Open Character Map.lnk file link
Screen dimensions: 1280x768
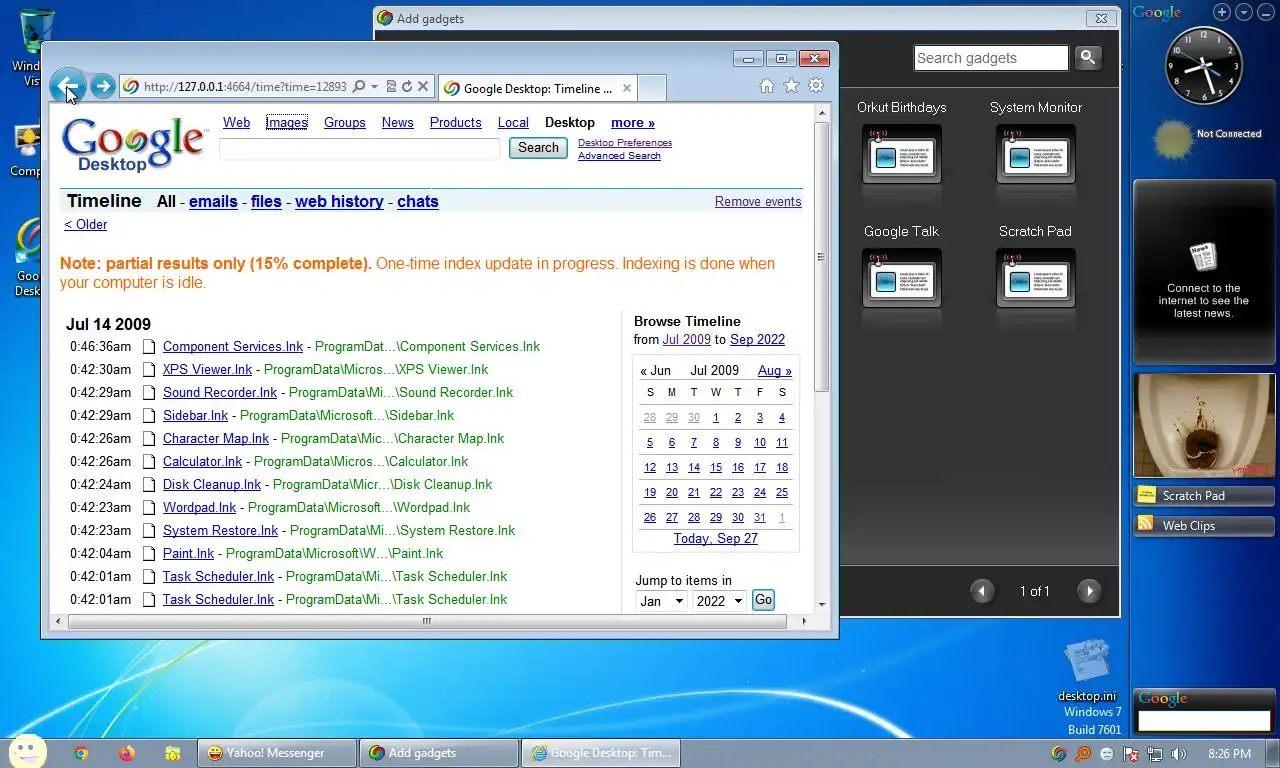pyautogui.click(x=216, y=438)
